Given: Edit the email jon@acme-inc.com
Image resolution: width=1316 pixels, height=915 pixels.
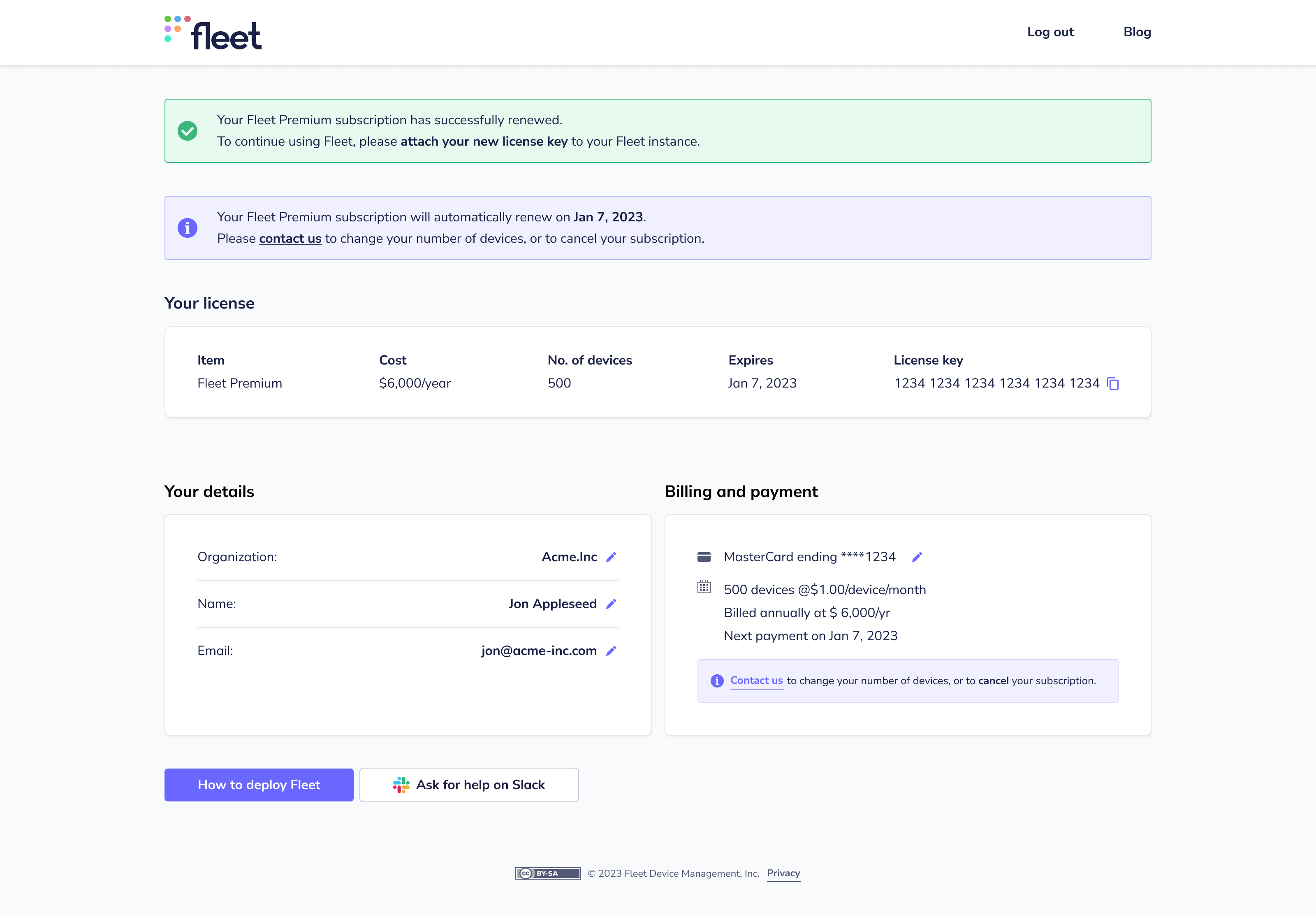Looking at the screenshot, I should pos(611,651).
